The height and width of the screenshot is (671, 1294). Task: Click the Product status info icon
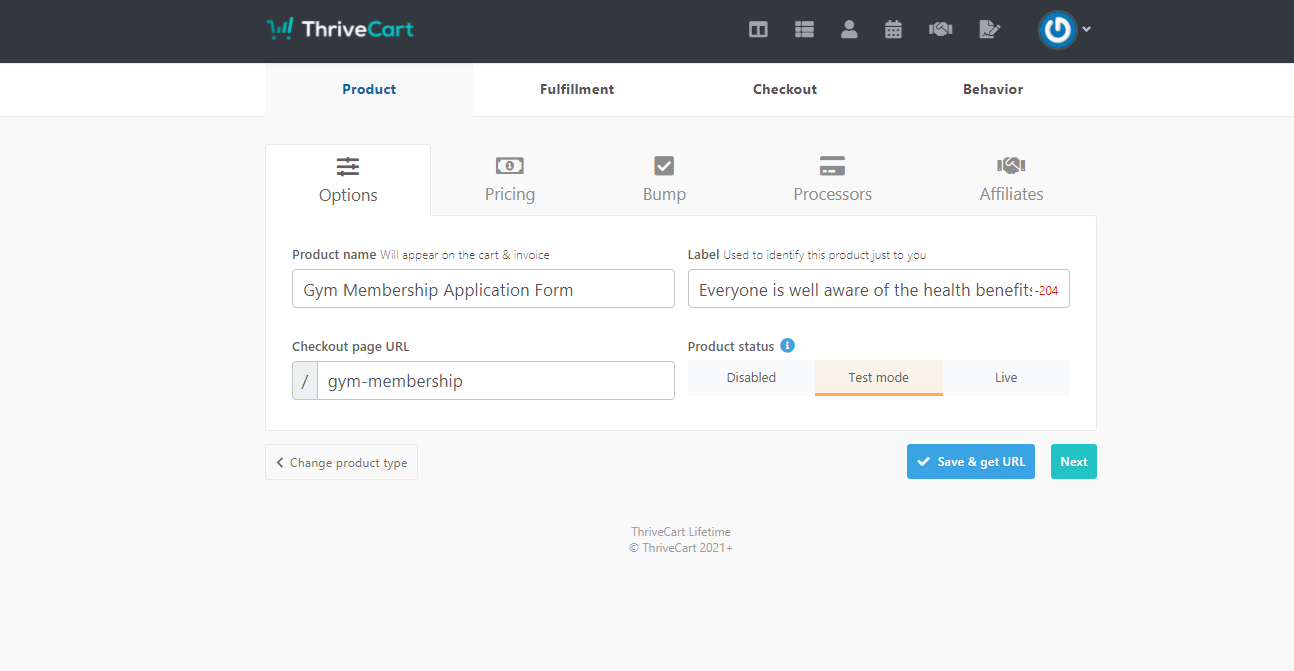point(787,346)
